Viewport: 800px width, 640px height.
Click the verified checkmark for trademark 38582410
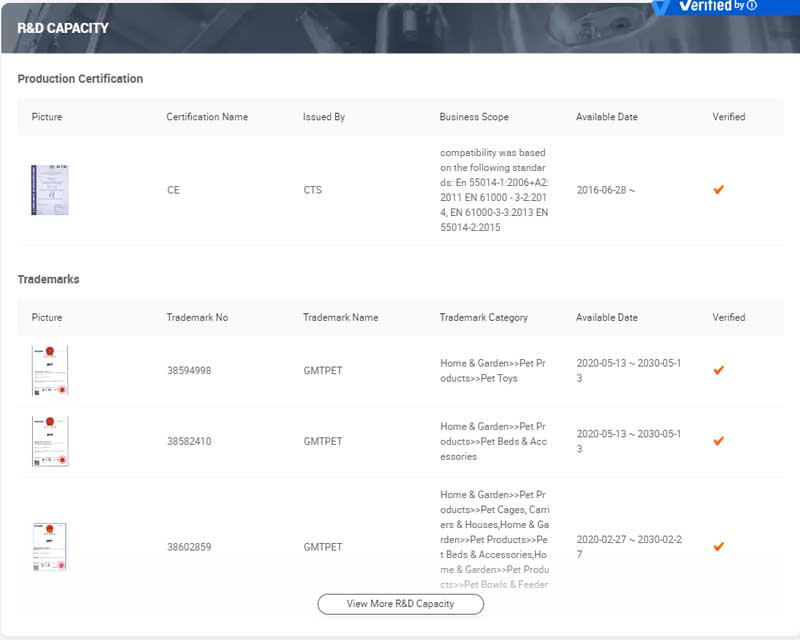[x=718, y=440]
